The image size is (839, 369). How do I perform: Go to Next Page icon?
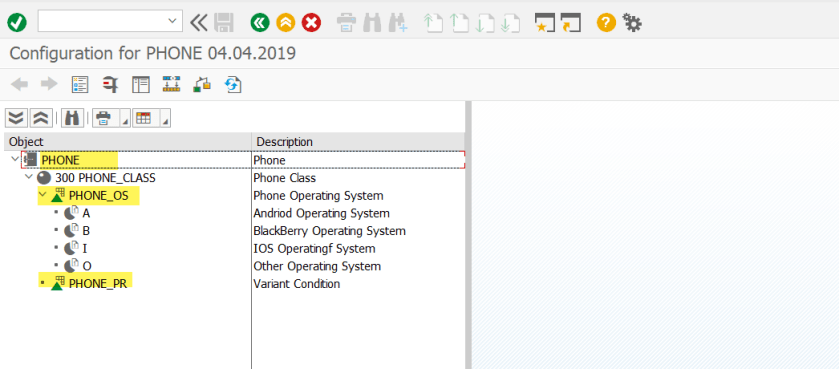tap(484, 23)
